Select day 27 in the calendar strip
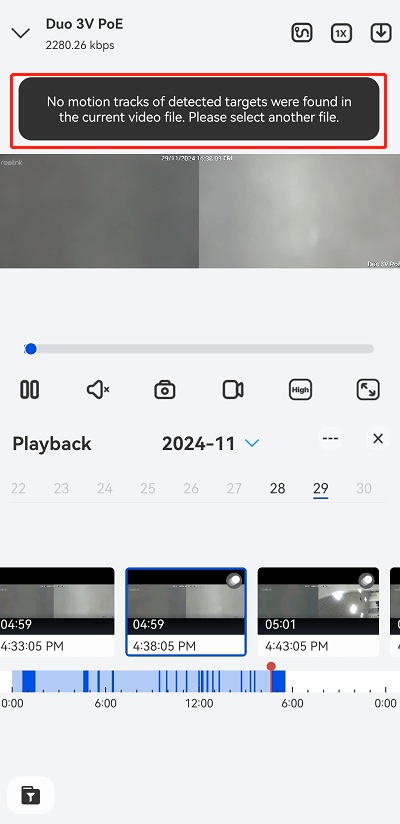 click(234, 489)
